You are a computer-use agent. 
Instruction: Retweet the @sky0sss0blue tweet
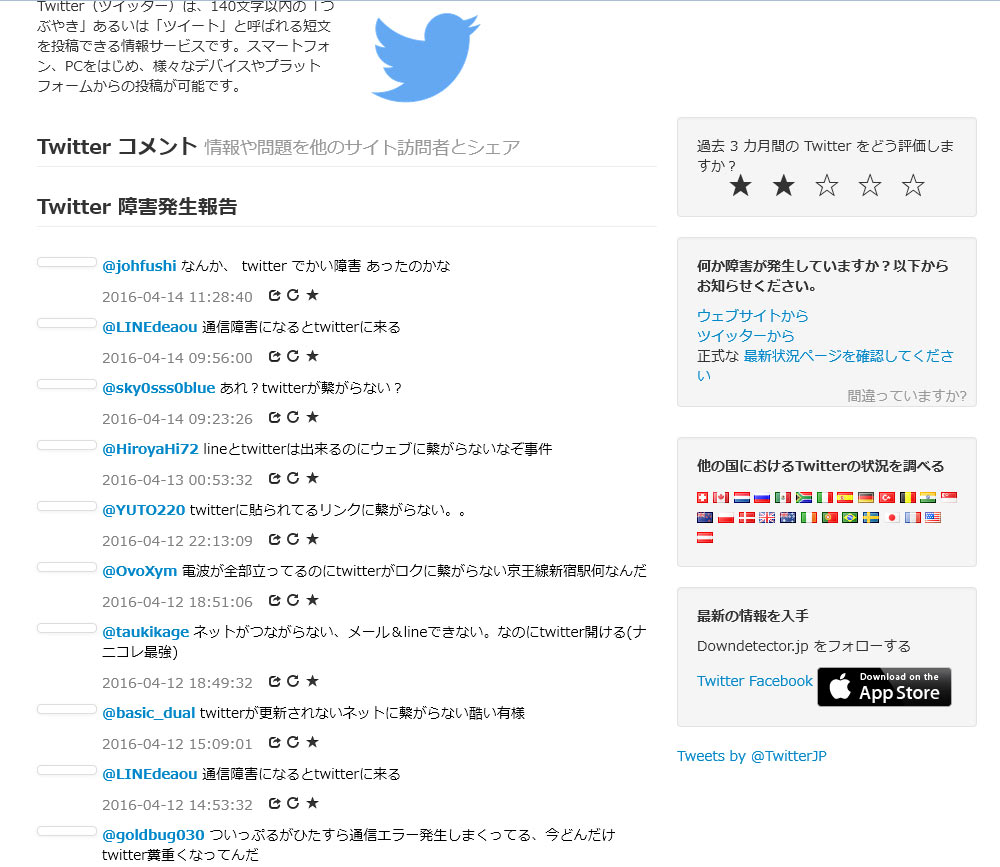point(293,417)
